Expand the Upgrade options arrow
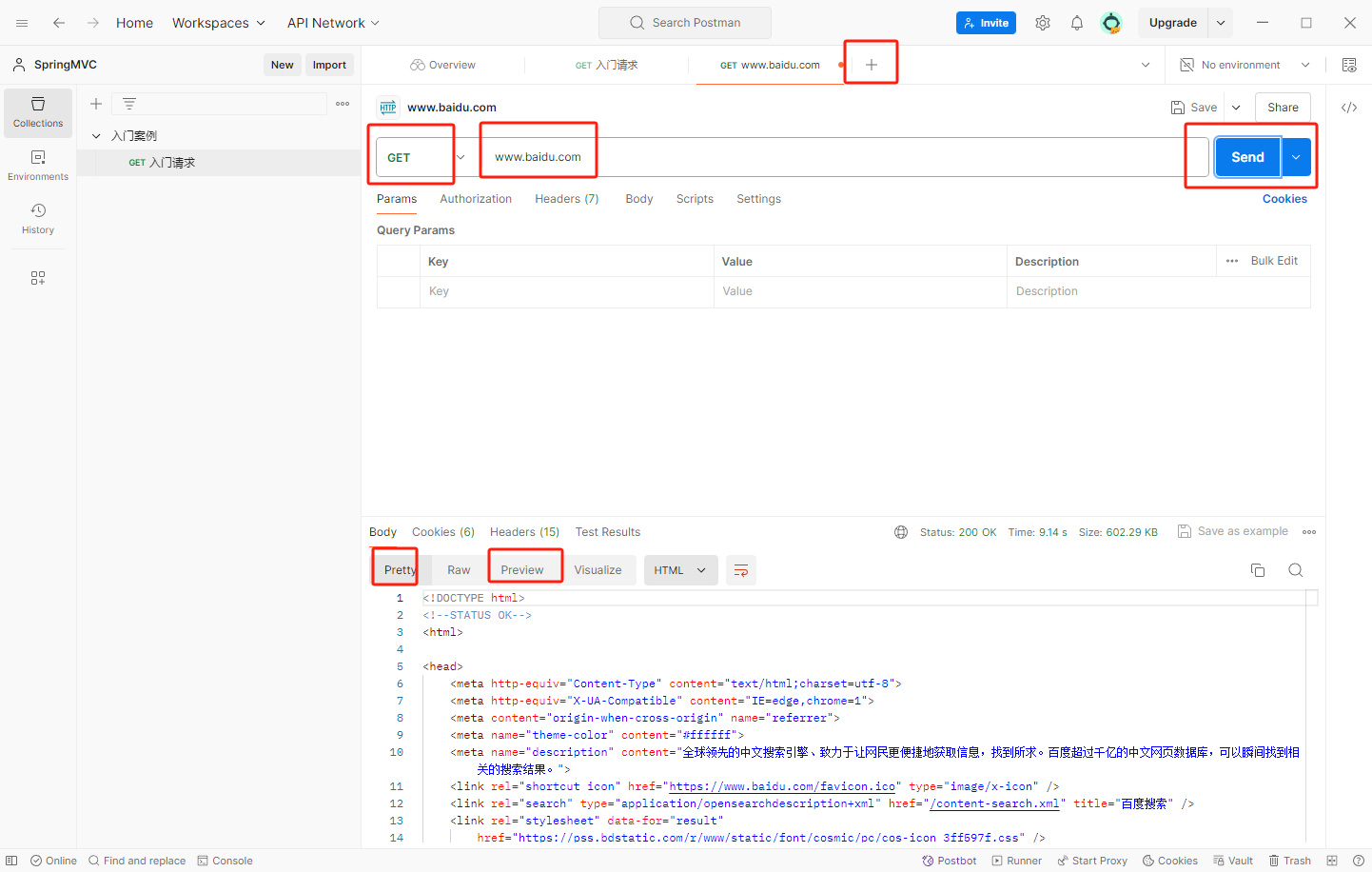The image size is (1372, 872). click(x=1221, y=23)
